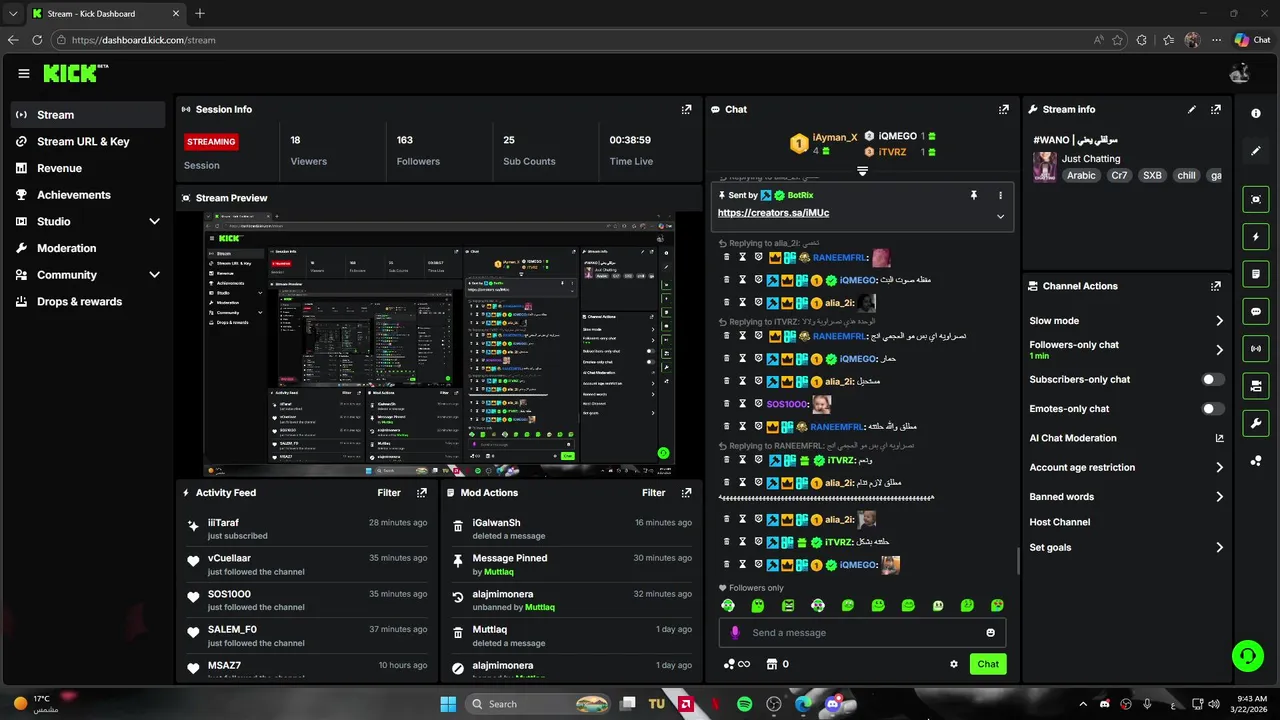Open Discord from the taskbar
The height and width of the screenshot is (720, 1280).
pos(832,704)
